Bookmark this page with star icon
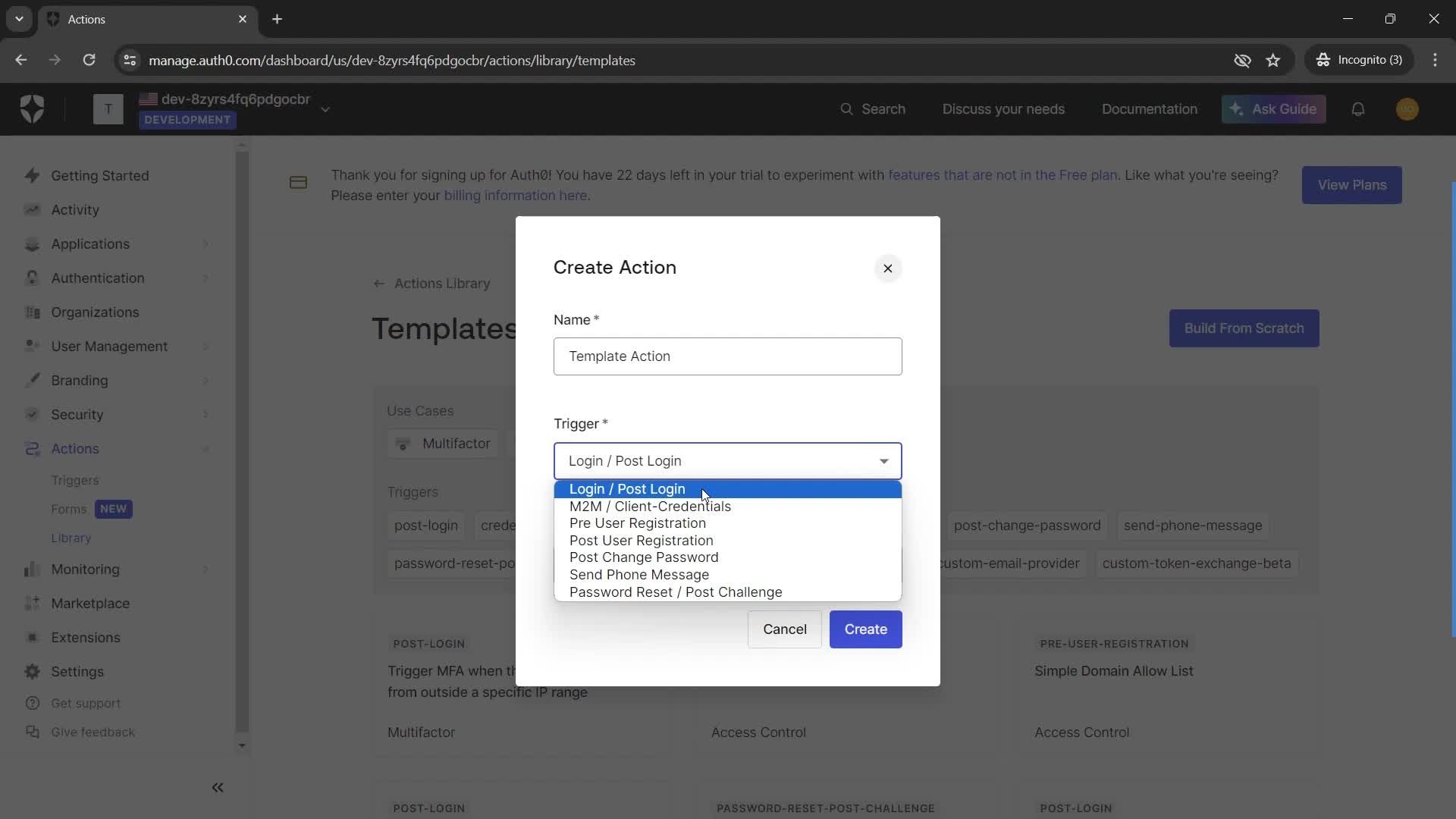 (1273, 61)
